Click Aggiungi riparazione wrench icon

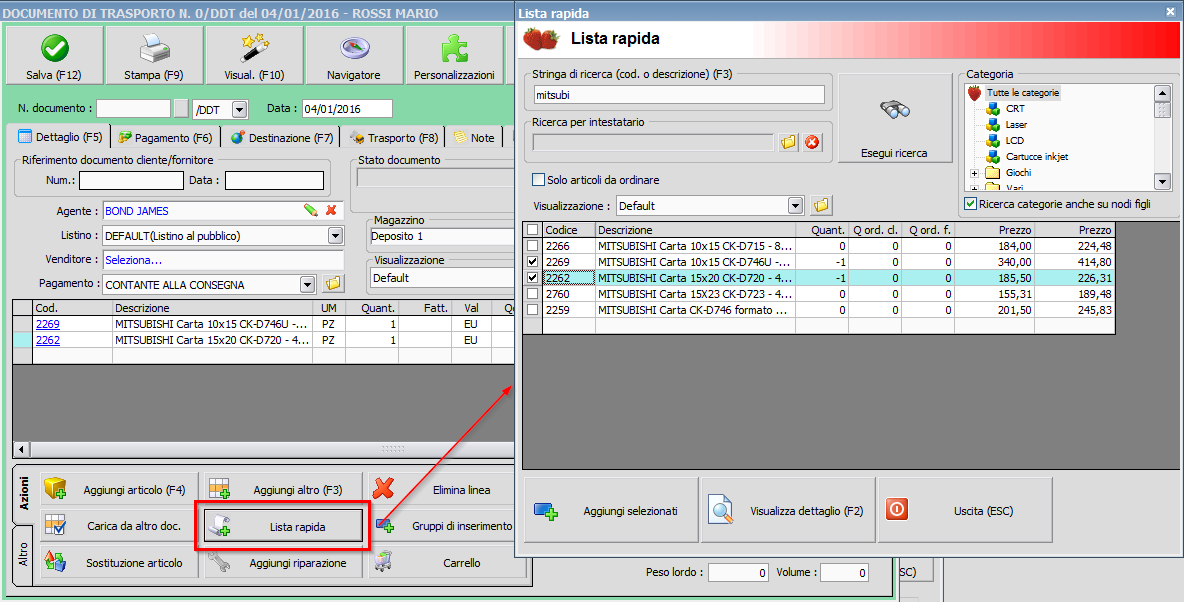point(220,562)
